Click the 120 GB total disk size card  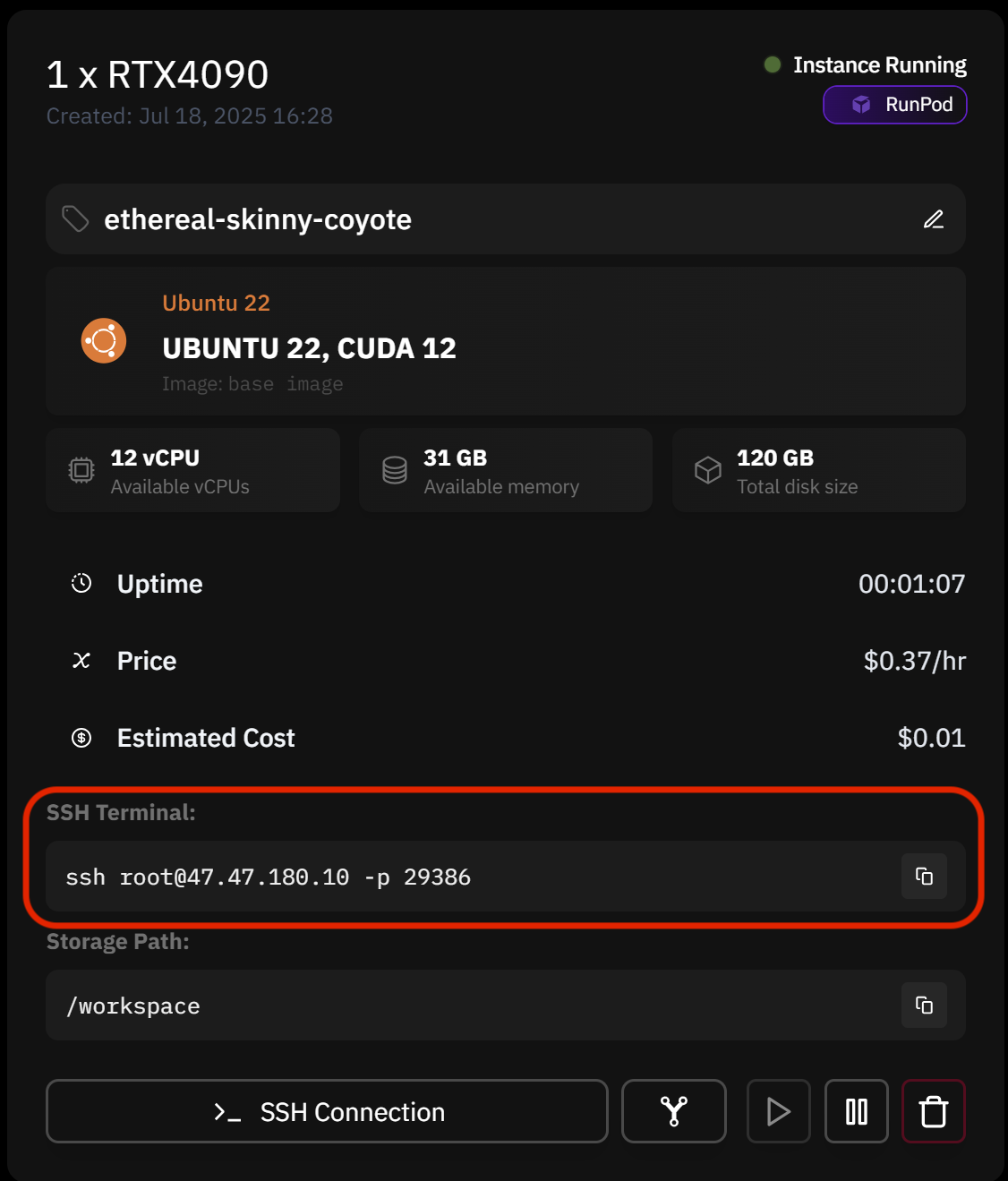pyautogui.click(x=819, y=470)
